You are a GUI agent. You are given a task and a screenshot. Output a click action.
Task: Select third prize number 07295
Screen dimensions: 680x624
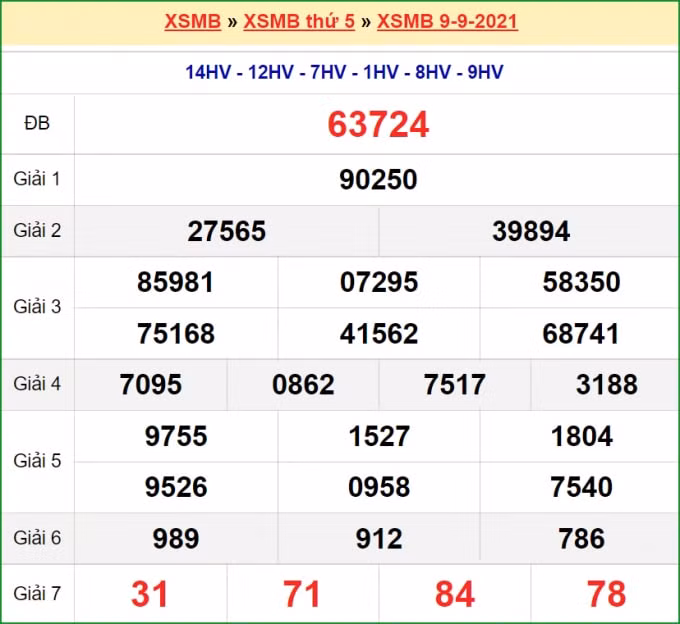pyautogui.click(x=379, y=282)
